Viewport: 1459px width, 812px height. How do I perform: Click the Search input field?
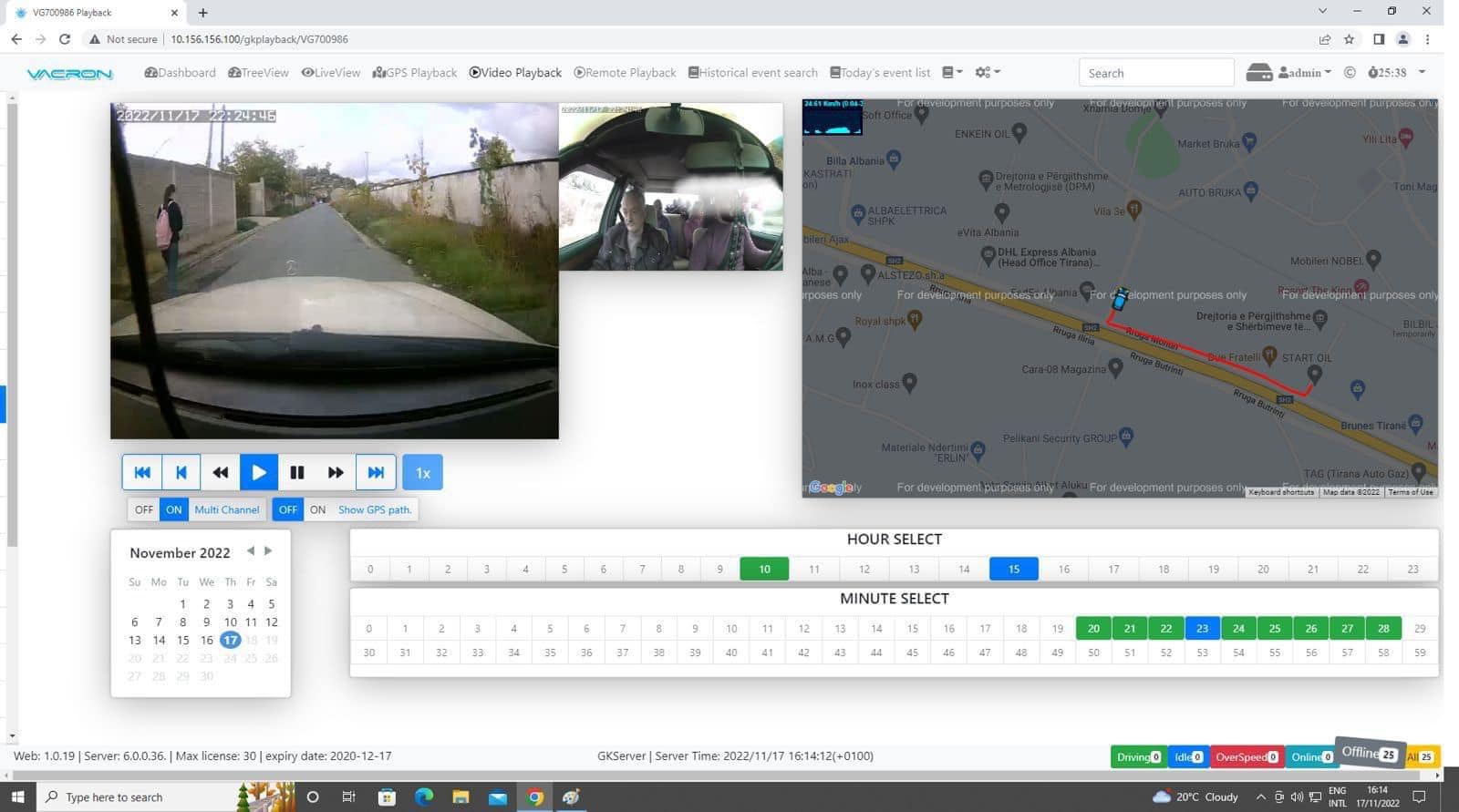[x=1155, y=73]
